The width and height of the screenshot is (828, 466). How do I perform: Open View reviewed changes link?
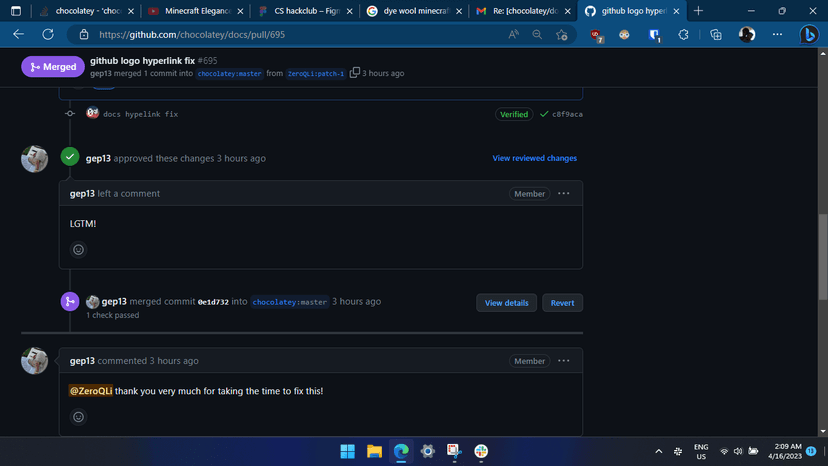click(534, 158)
